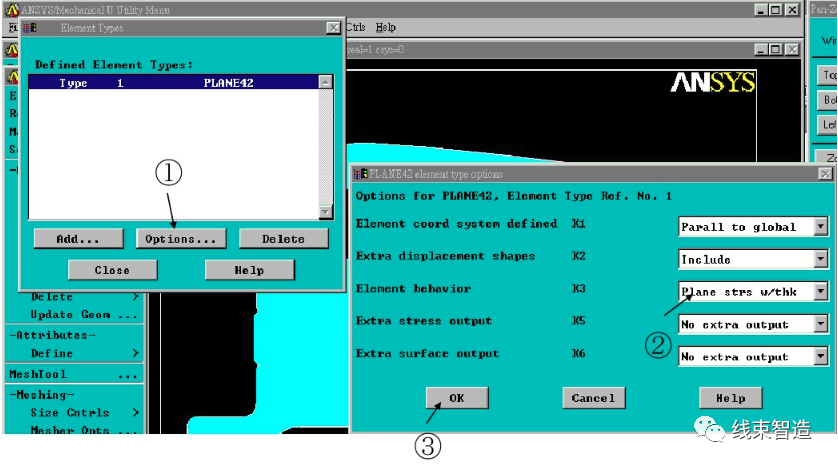Click the Add... button in Element Types

(x=79, y=238)
